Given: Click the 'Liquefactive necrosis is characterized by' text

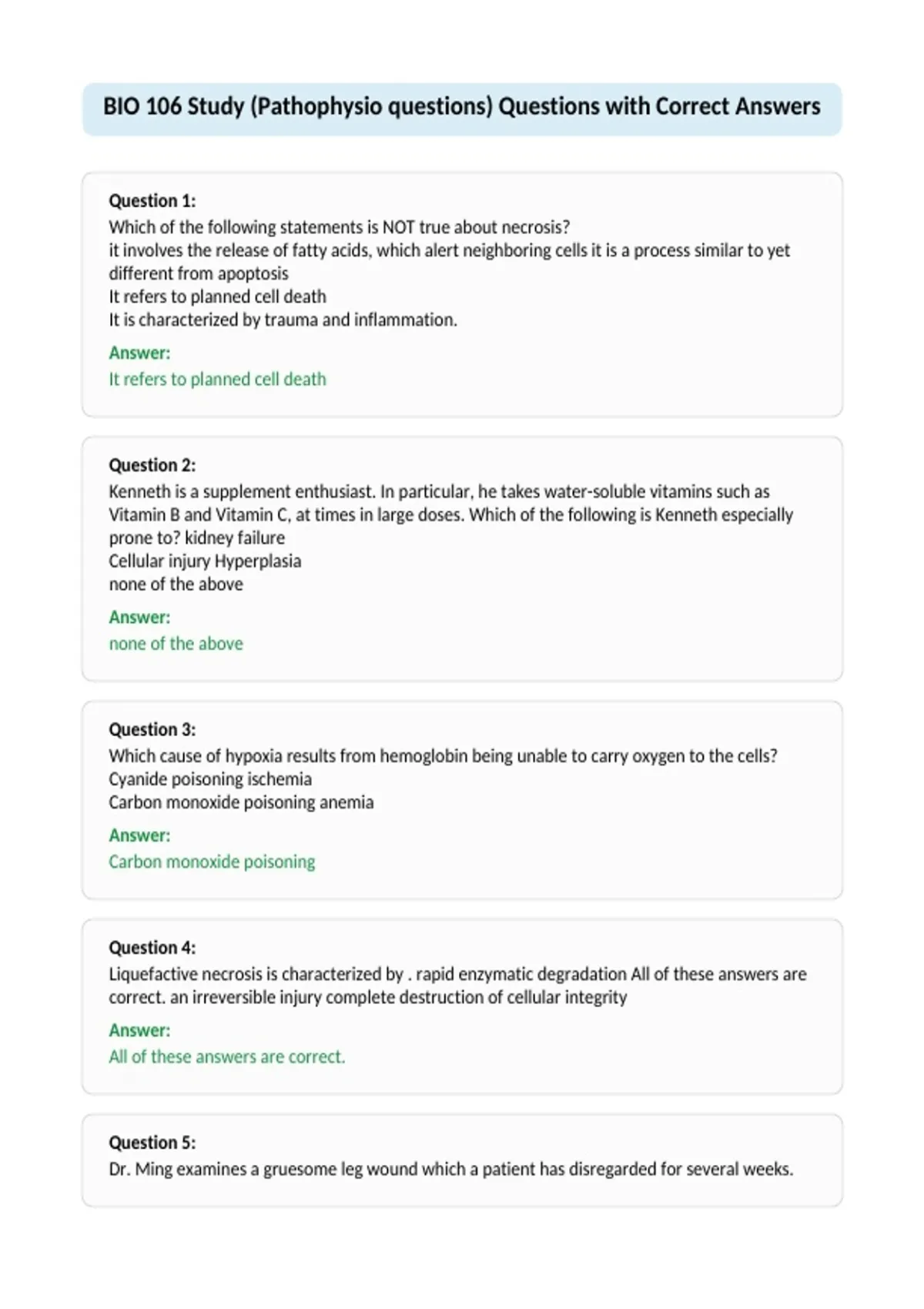Looking at the screenshot, I should point(256,975).
